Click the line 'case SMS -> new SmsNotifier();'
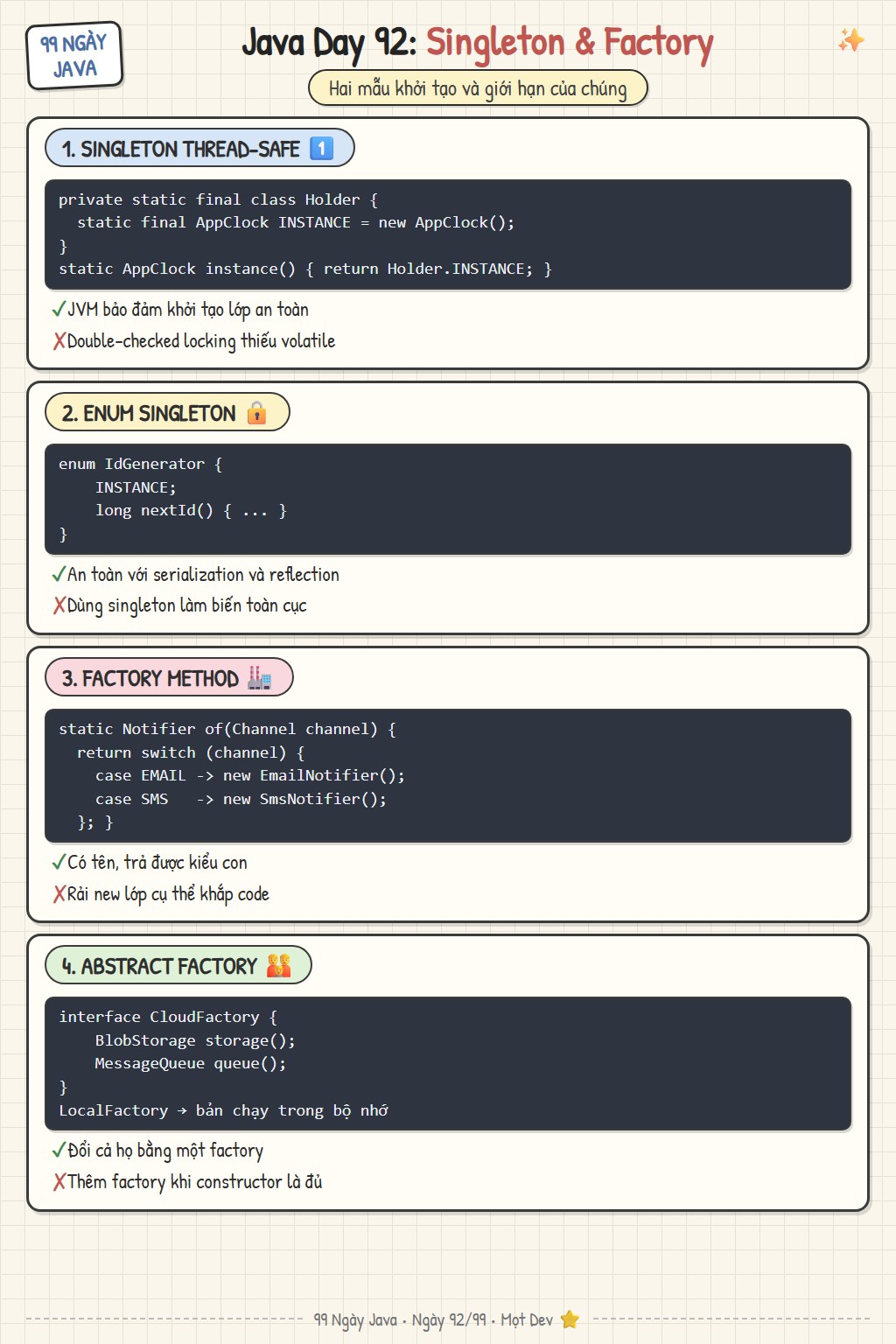896x1344 pixels. coord(241,799)
